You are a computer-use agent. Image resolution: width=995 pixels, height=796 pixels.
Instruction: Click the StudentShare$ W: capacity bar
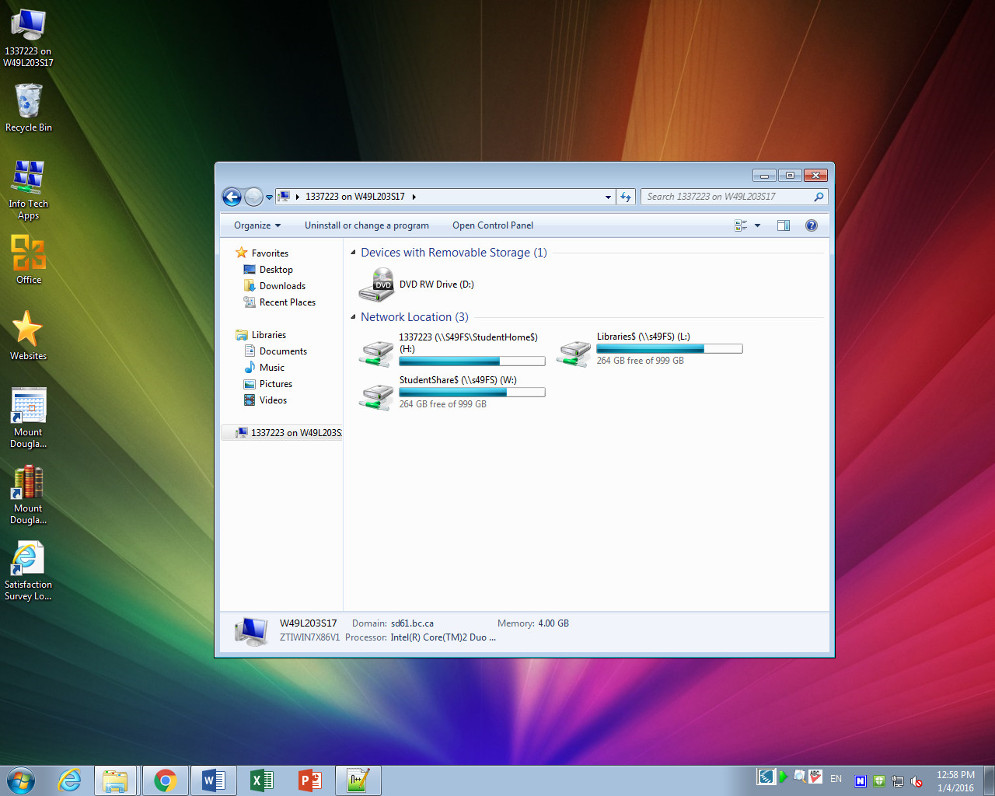click(x=472, y=392)
